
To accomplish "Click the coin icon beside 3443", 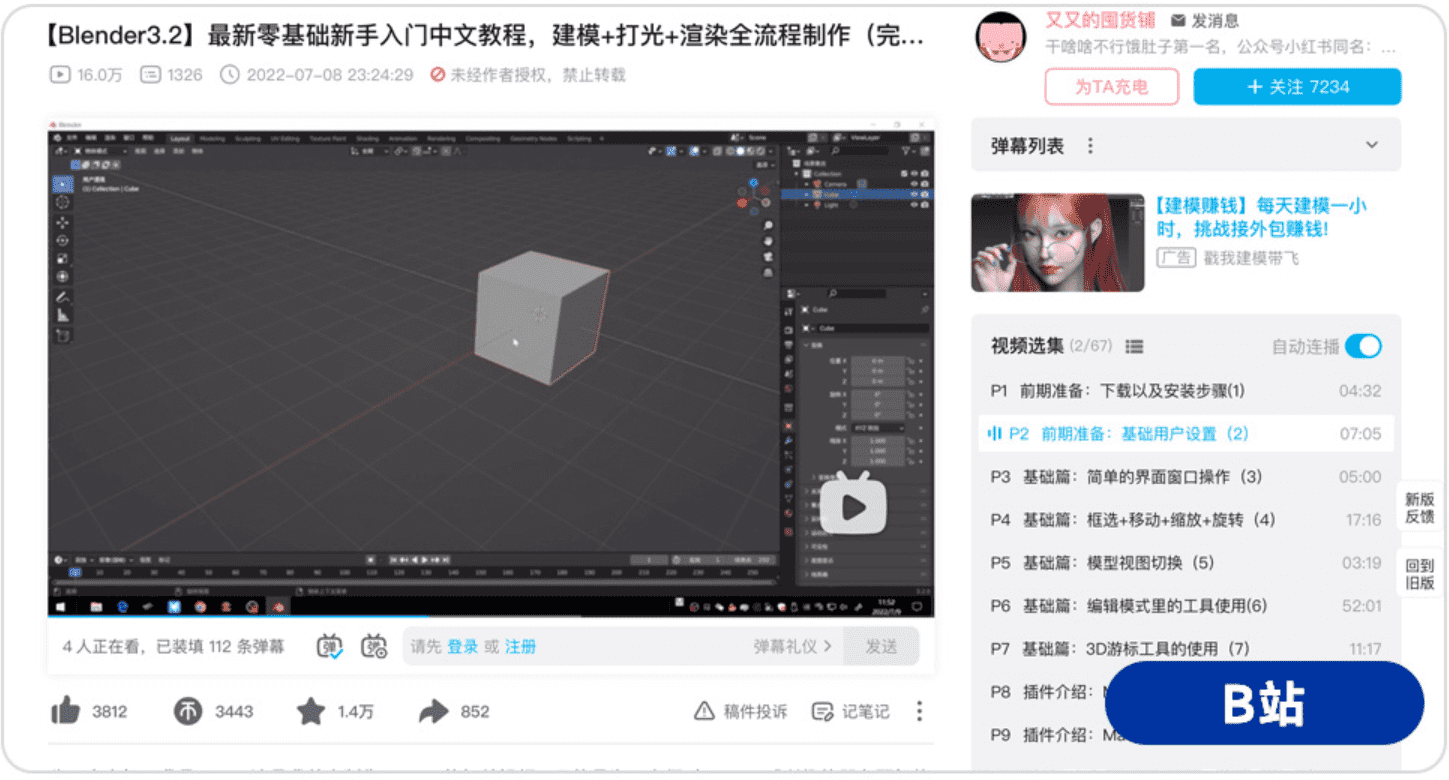I will tap(188, 711).
